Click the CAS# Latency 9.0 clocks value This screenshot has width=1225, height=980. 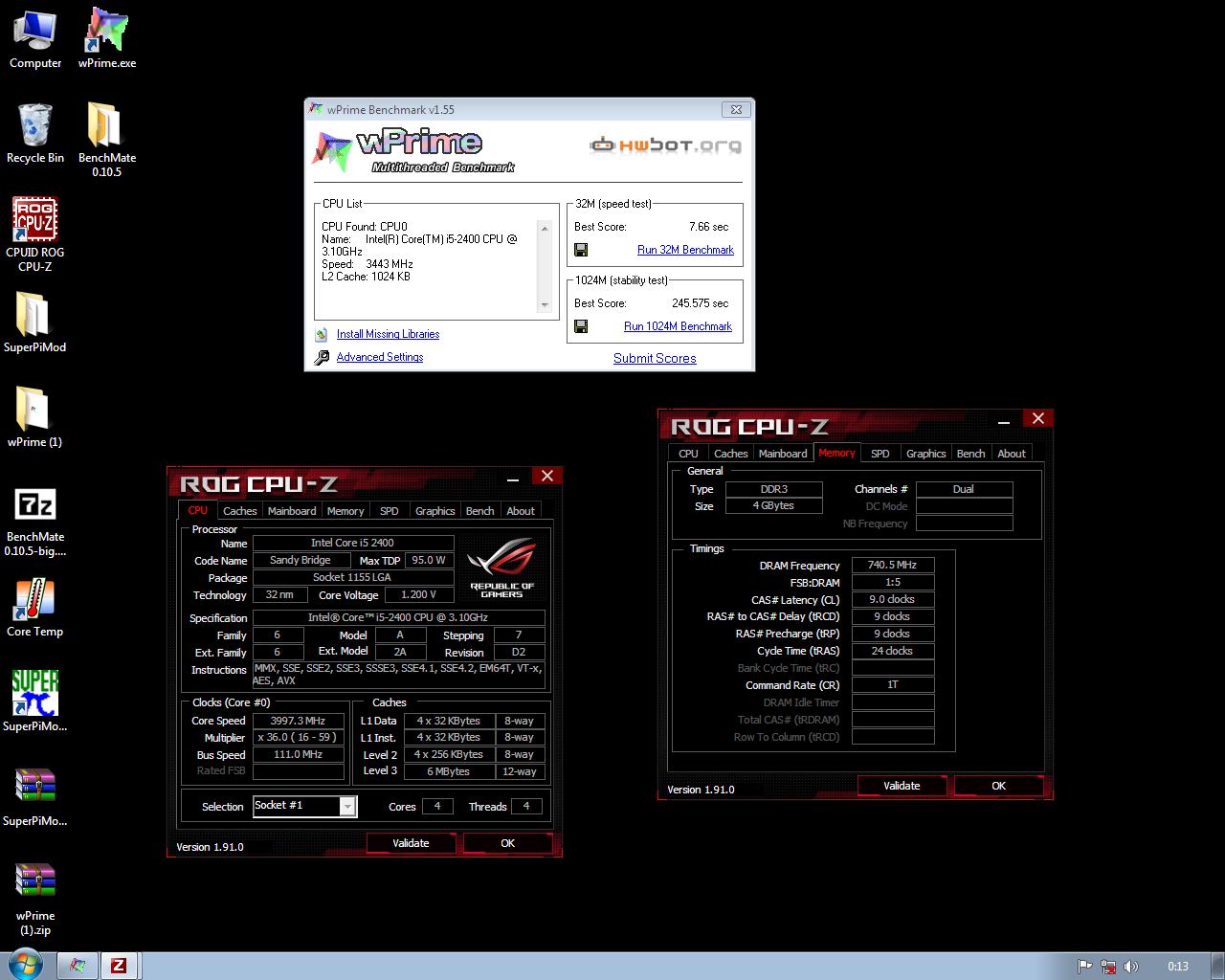(892, 599)
